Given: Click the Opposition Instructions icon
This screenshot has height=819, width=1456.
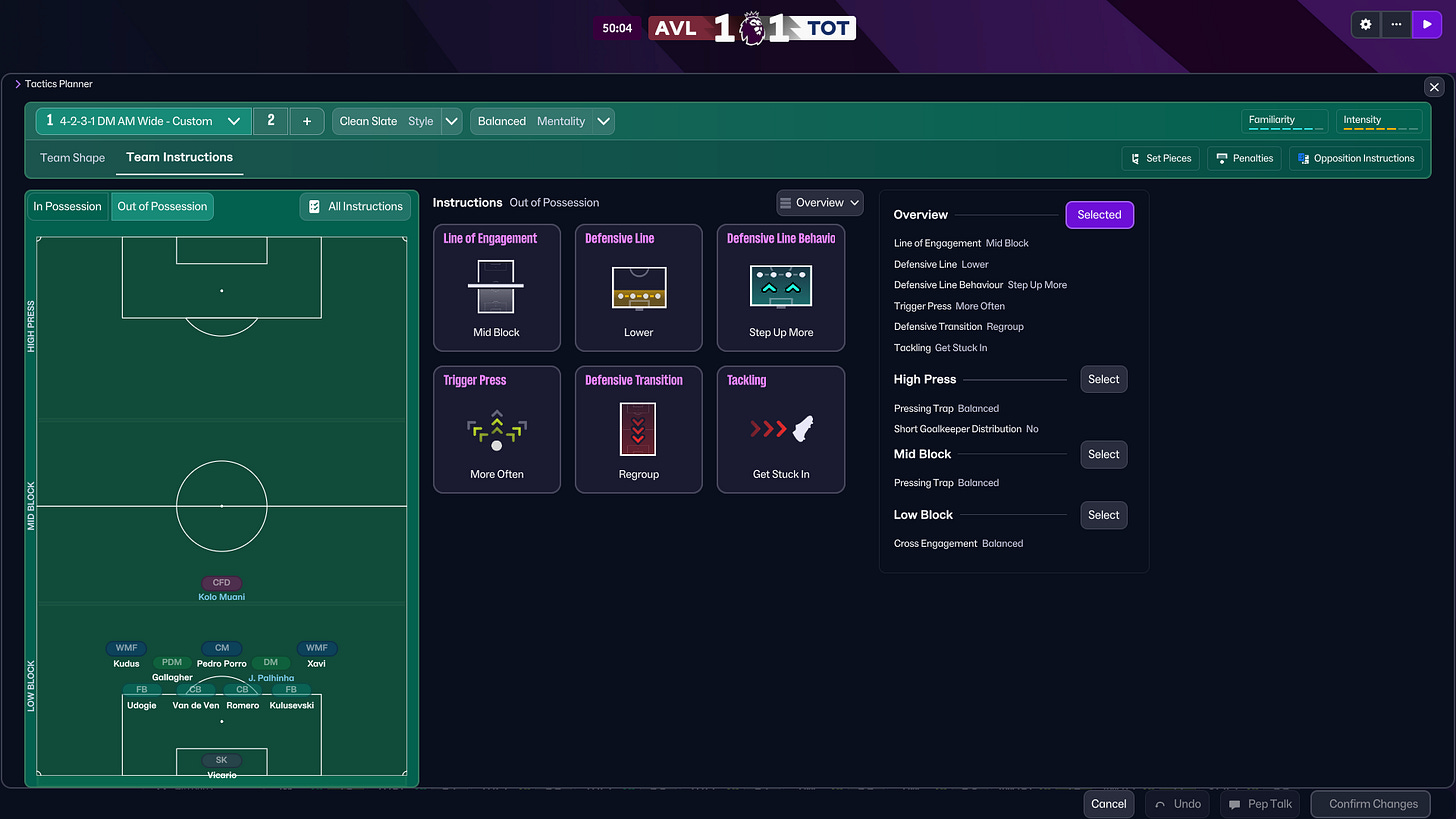Looking at the screenshot, I should pyautogui.click(x=1303, y=158).
